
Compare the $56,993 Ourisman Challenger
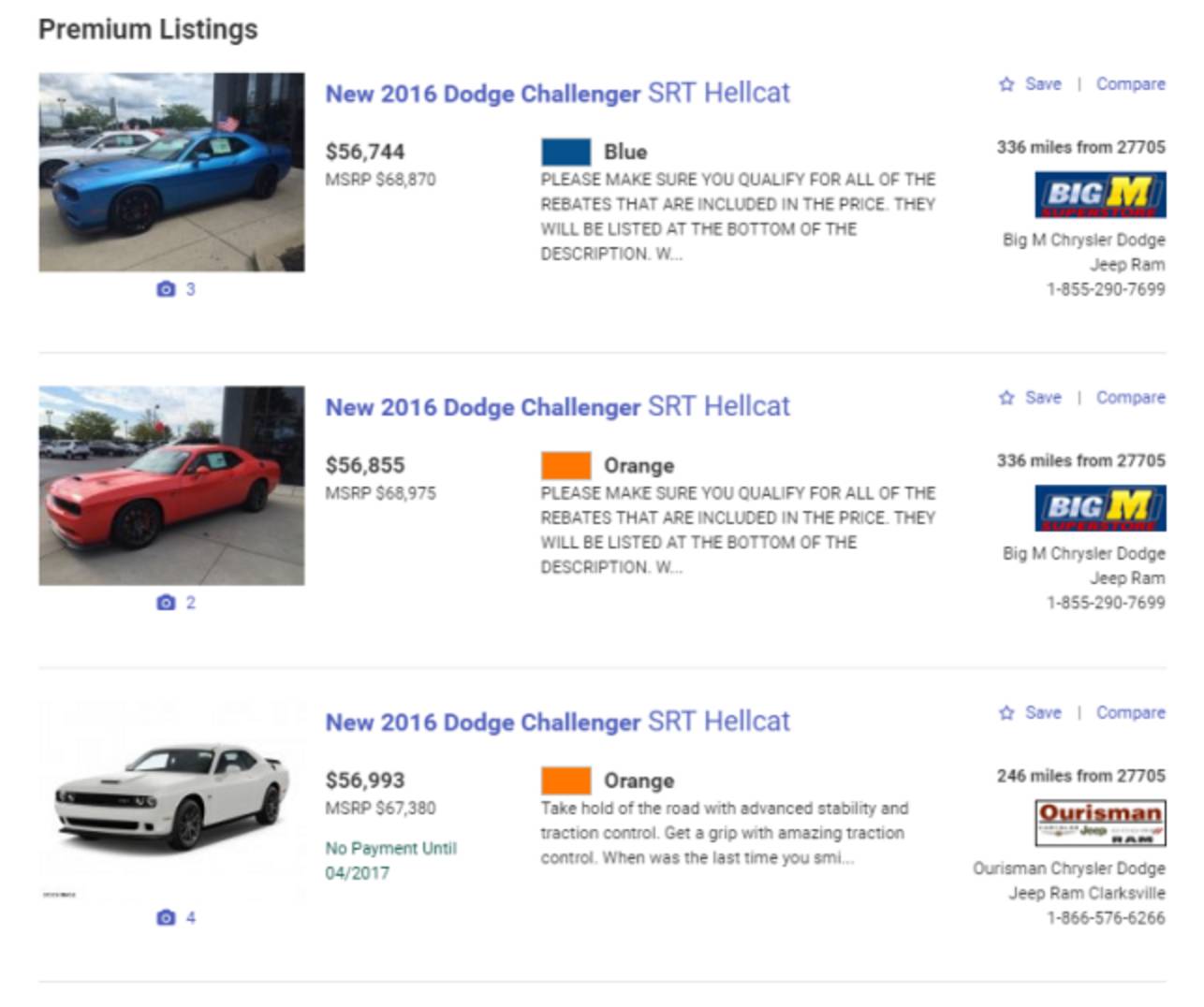click(1130, 713)
